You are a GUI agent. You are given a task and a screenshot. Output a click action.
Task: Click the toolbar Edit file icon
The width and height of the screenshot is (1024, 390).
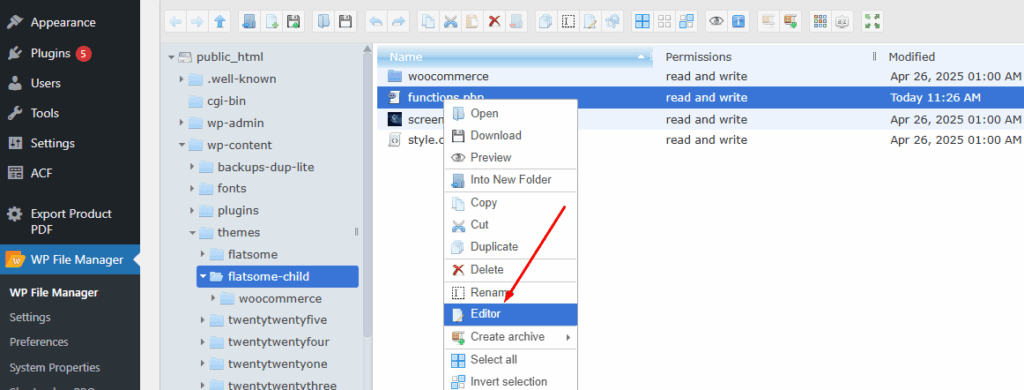click(x=590, y=22)
